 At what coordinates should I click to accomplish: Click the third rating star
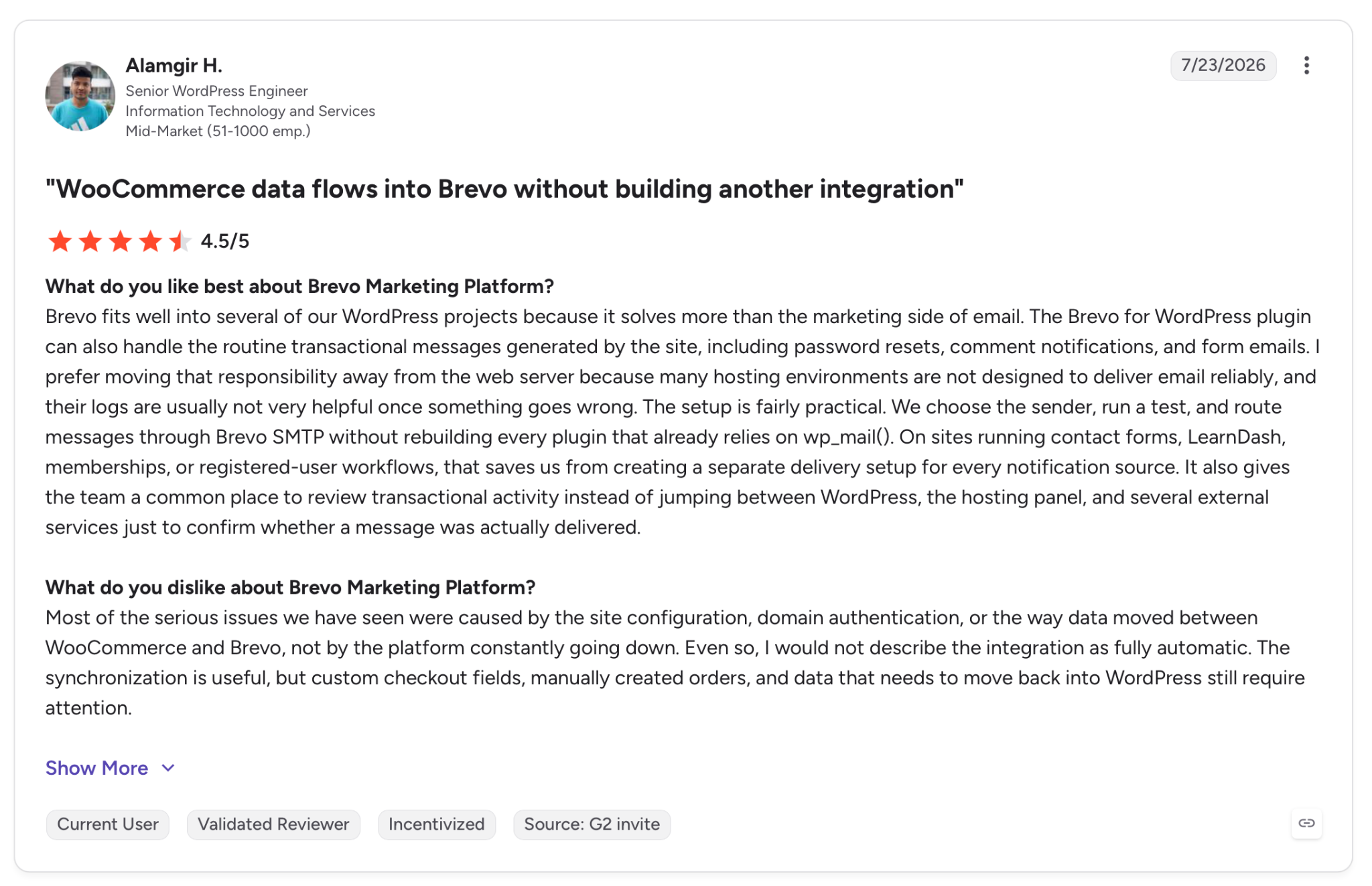tap(120, 241)
